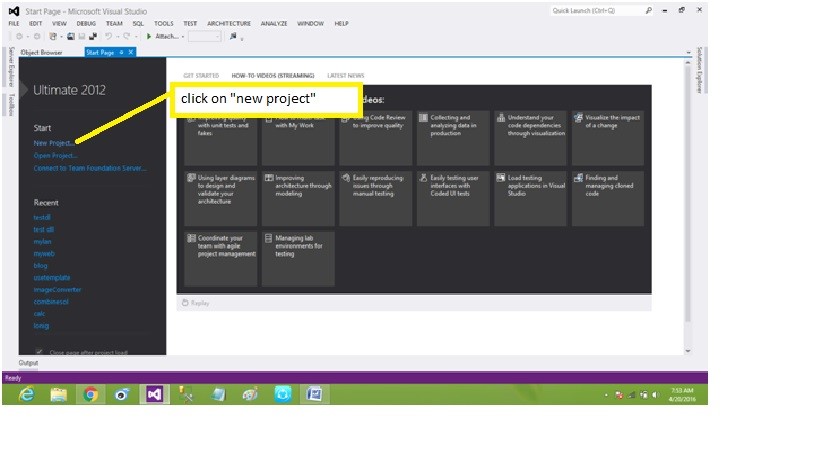819x460 pixels.
Task: Open video Collecting and analyzing data in production
Action: 453,138
